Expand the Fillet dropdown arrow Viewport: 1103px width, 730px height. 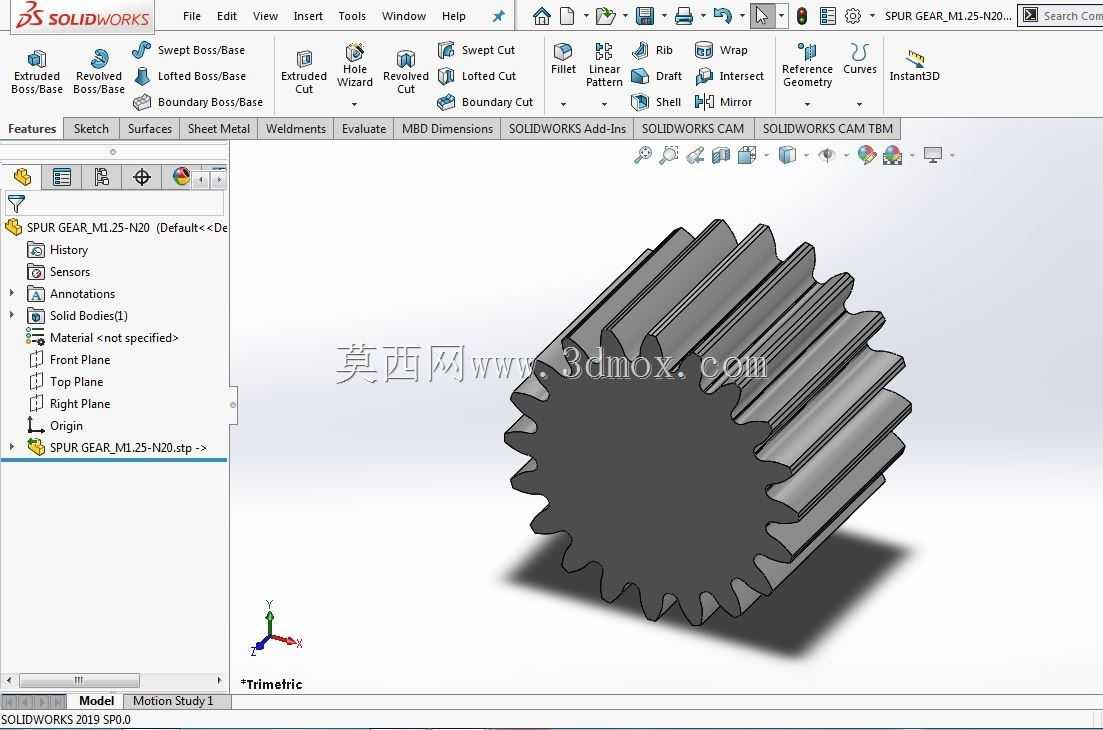[x=563, y=104]
